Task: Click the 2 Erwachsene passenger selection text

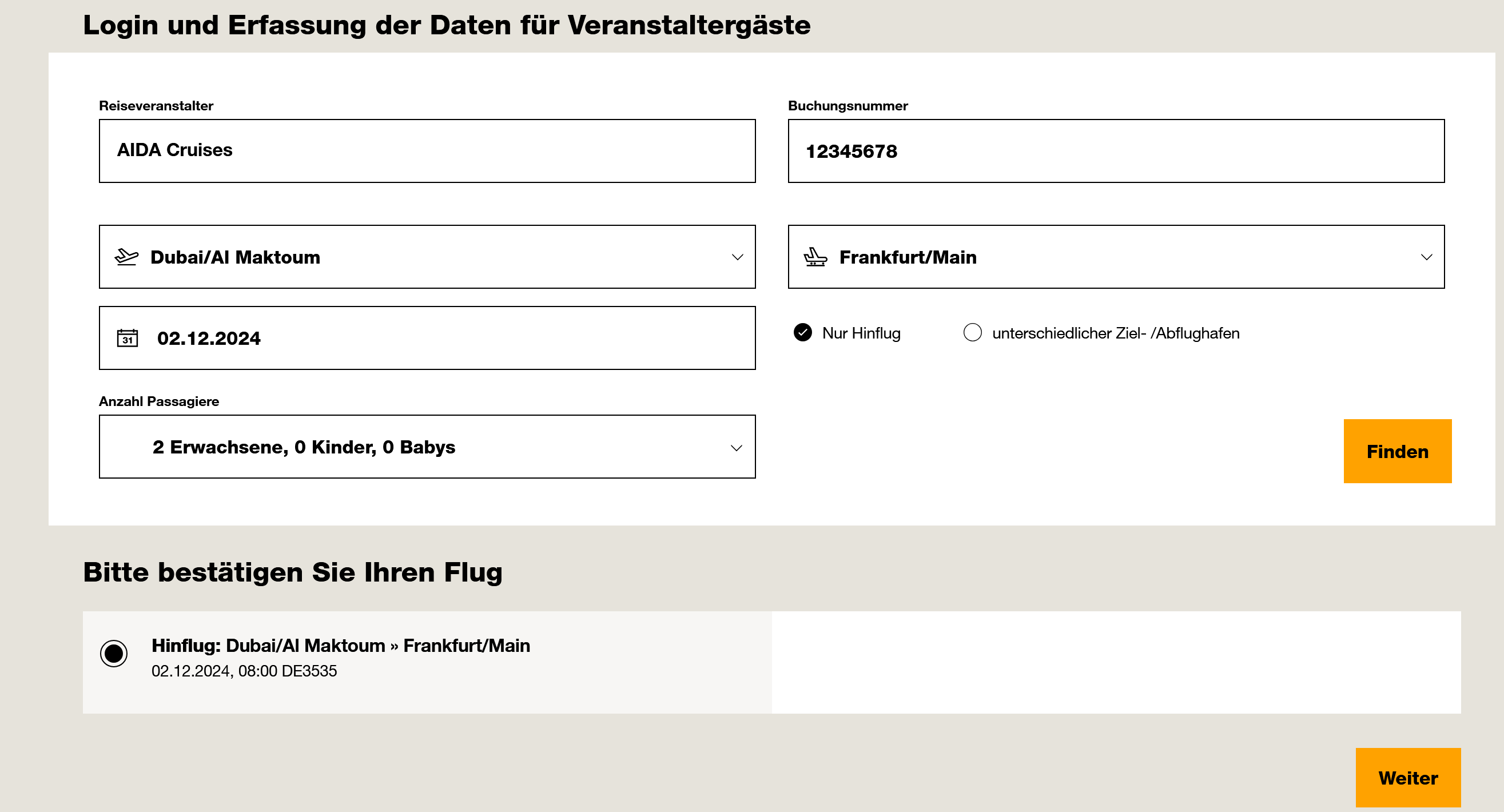Action: click(304, 447)
